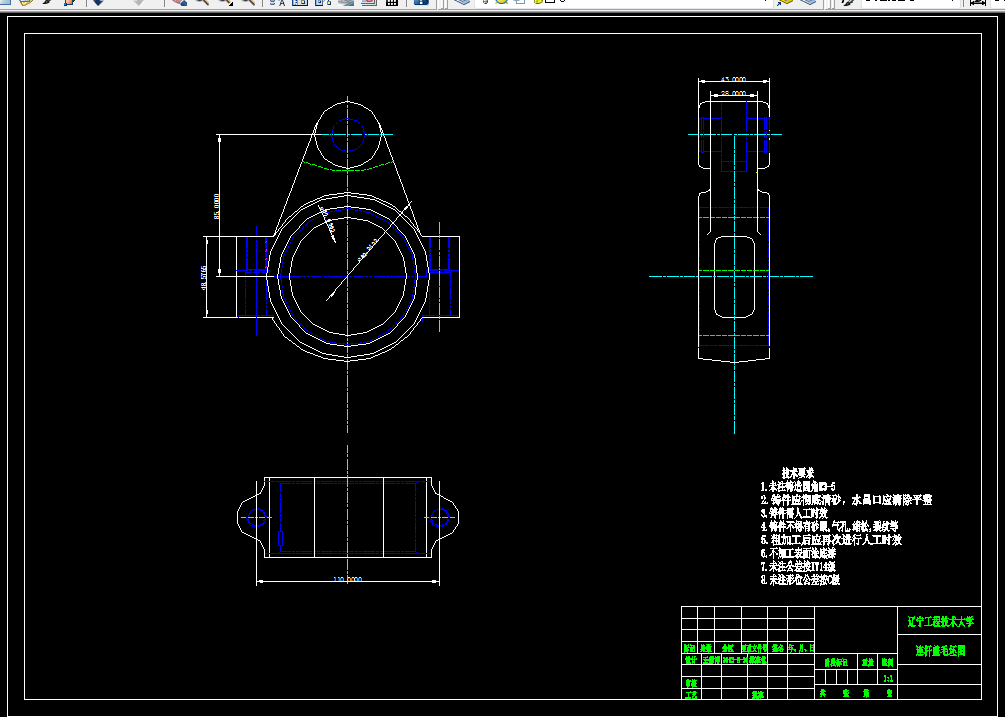Select the right blue hole circle in the bottom view
Image resolution: width=1005 pixels, height=717 pixels.
tap(440, 517)
